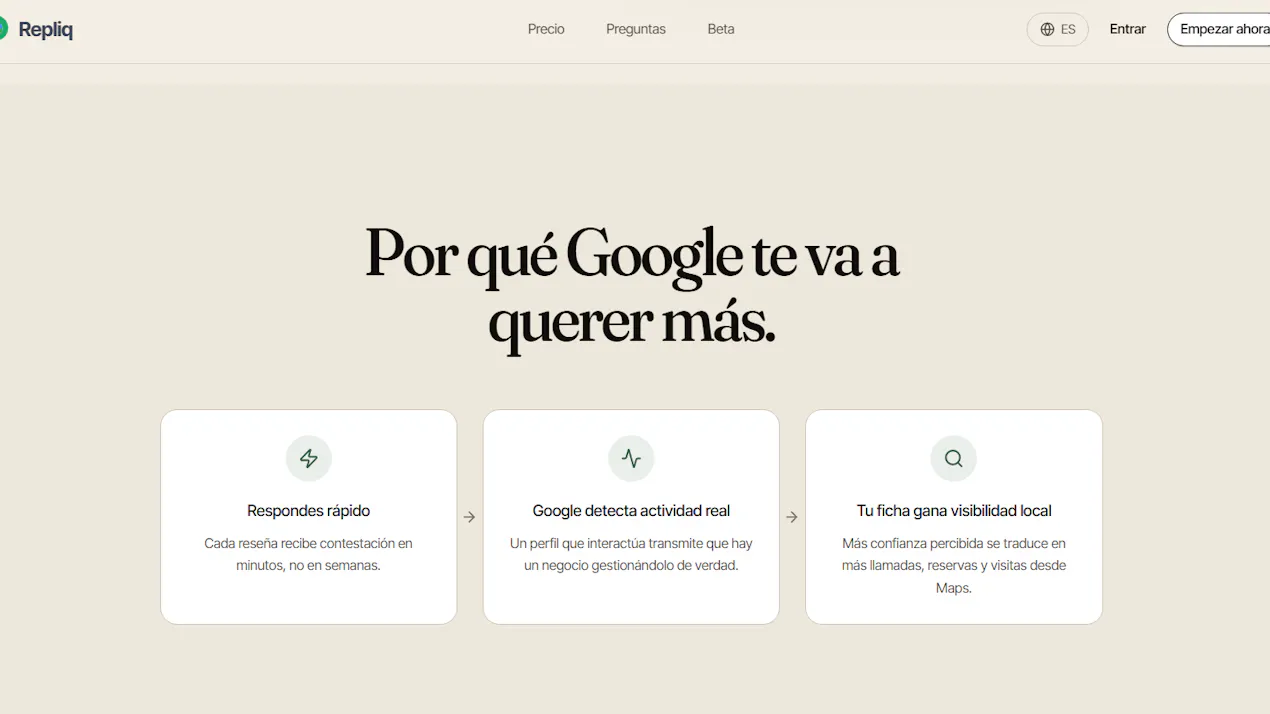Open the Precio nav link
The height and width of the screenshot is (714, 1270).
(546, 29)
